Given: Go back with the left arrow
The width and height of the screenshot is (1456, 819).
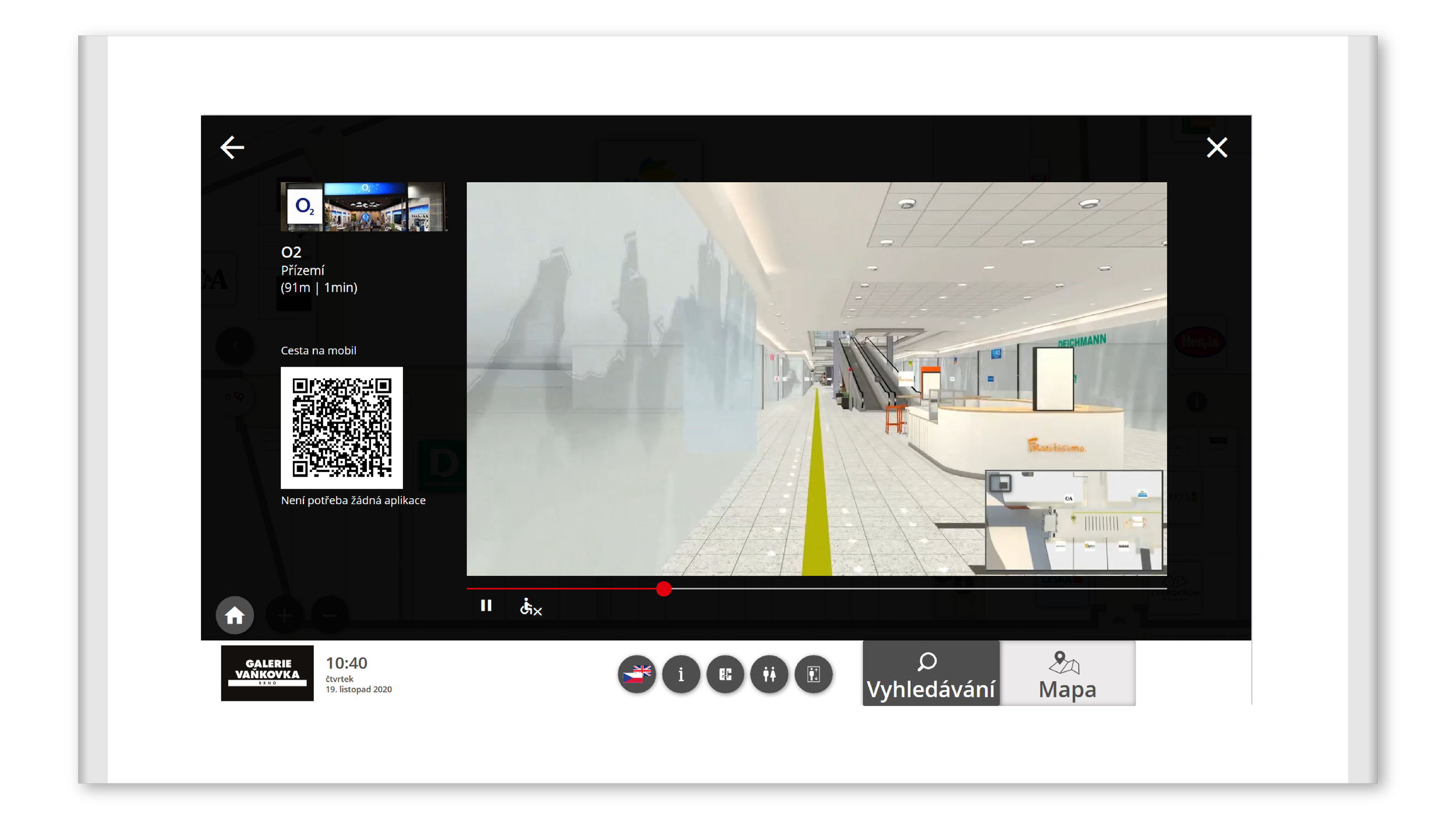Looking at the screenshot, I should [232, 147].
